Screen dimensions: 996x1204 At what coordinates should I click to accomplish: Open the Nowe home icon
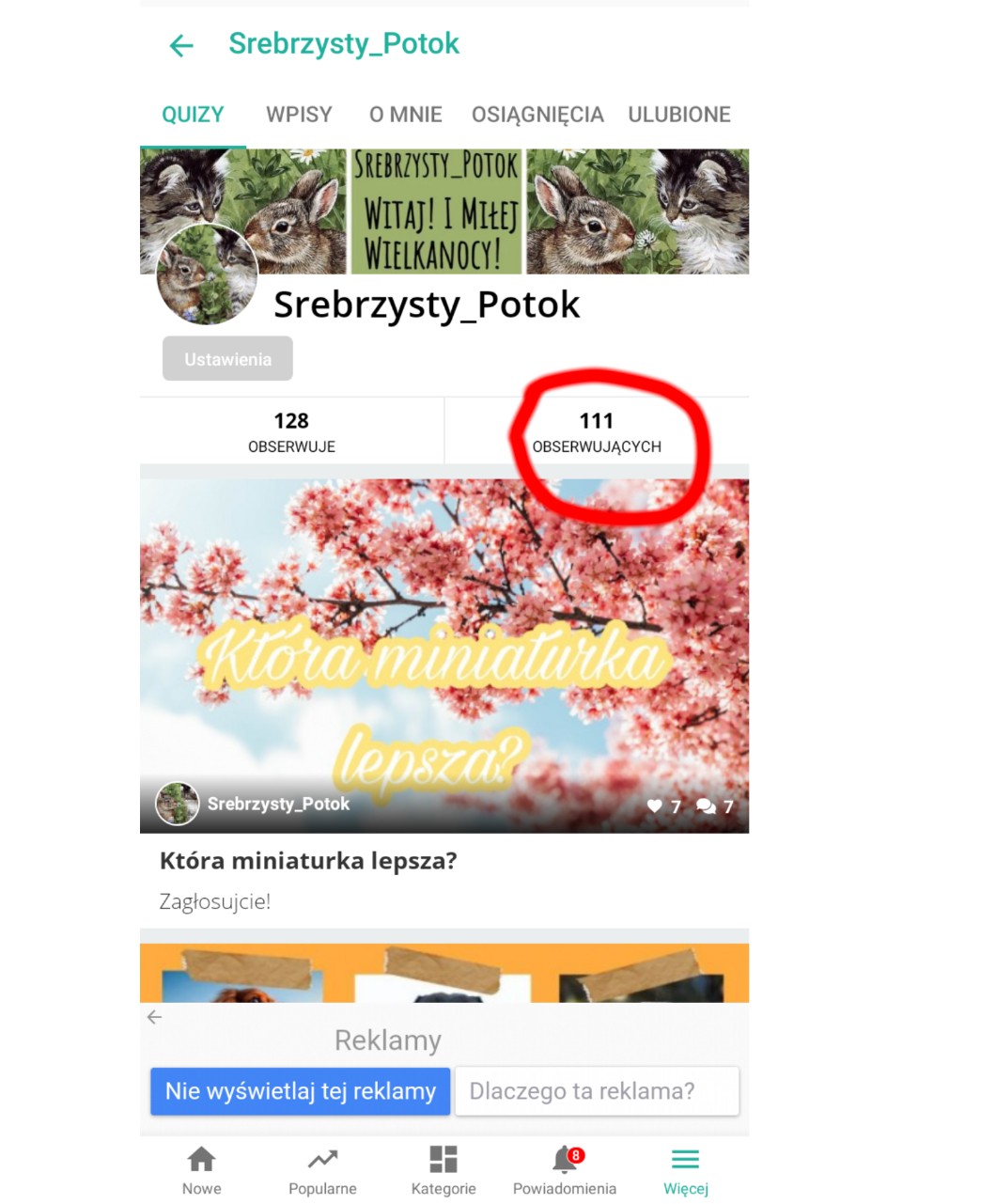coord(201,1159)
